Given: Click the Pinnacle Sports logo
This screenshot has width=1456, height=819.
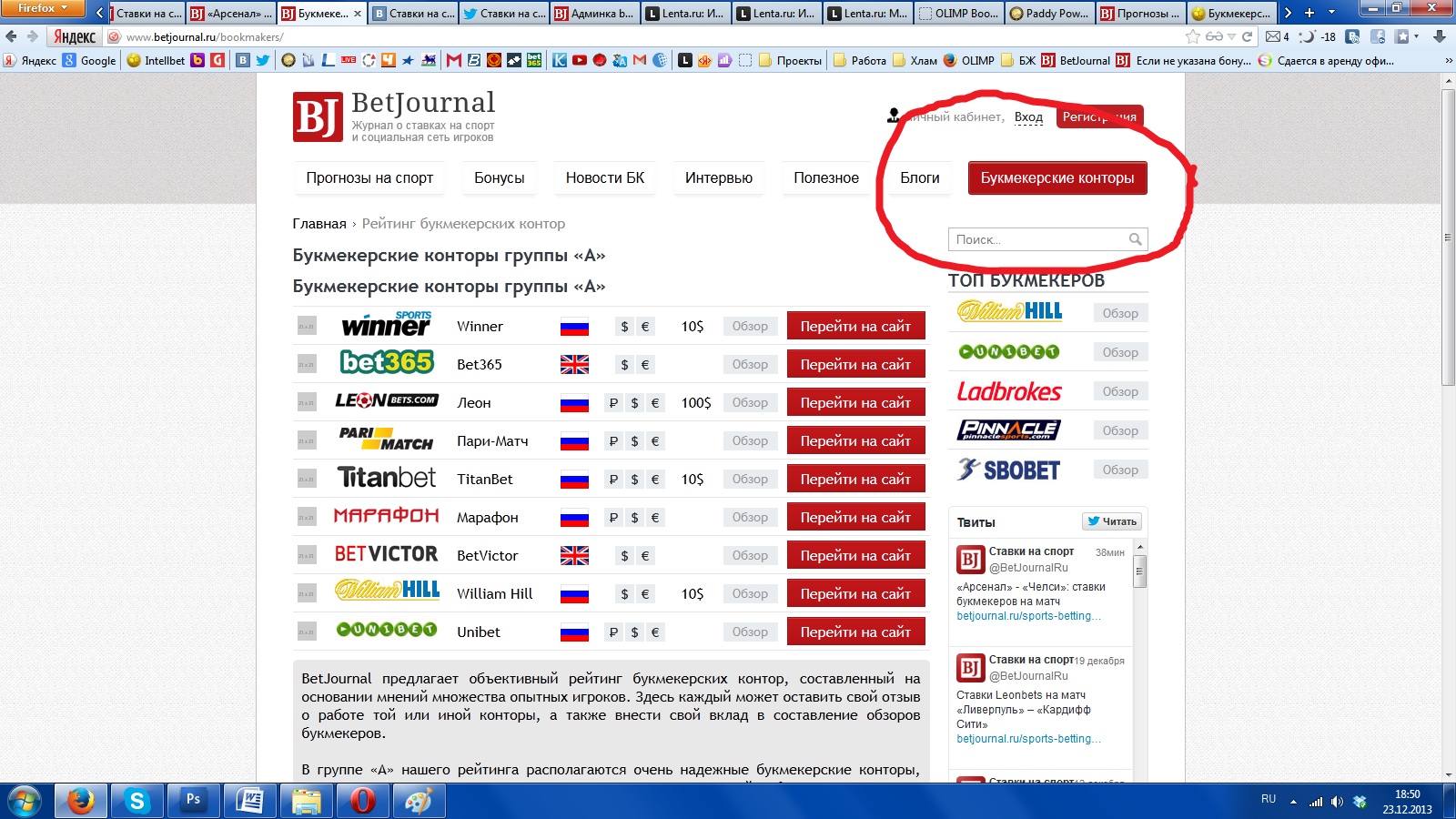Looking at the screenshot, I should click(x=1009, y=430).
